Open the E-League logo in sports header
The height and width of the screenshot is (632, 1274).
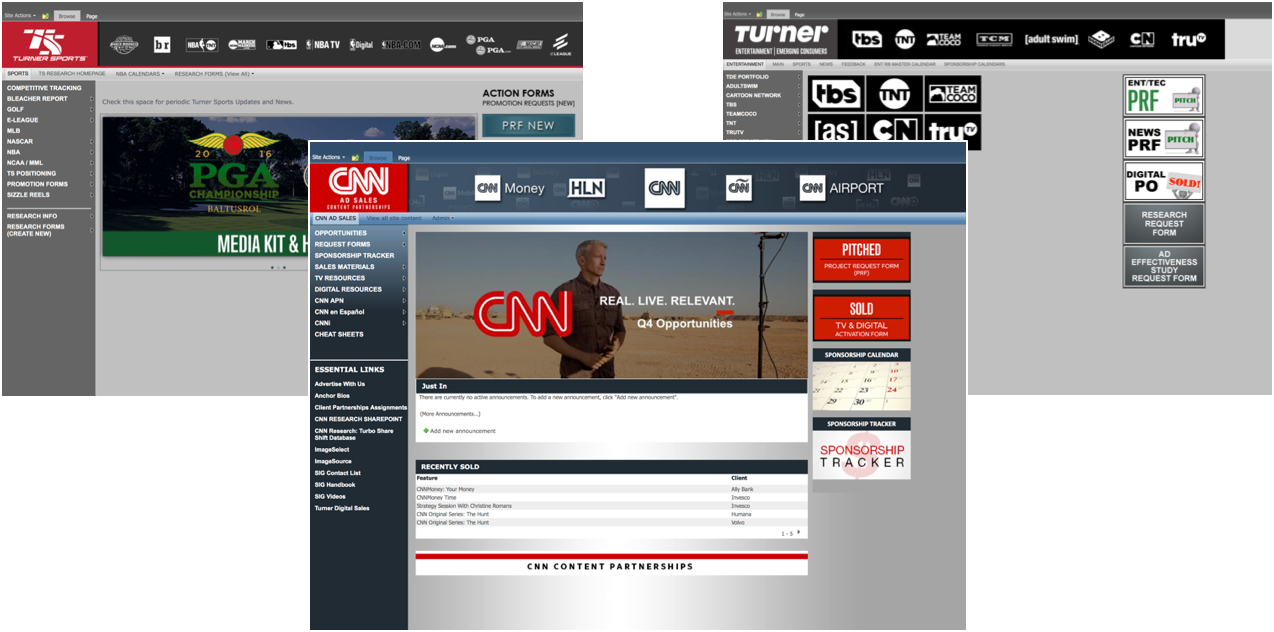[560, 45]
